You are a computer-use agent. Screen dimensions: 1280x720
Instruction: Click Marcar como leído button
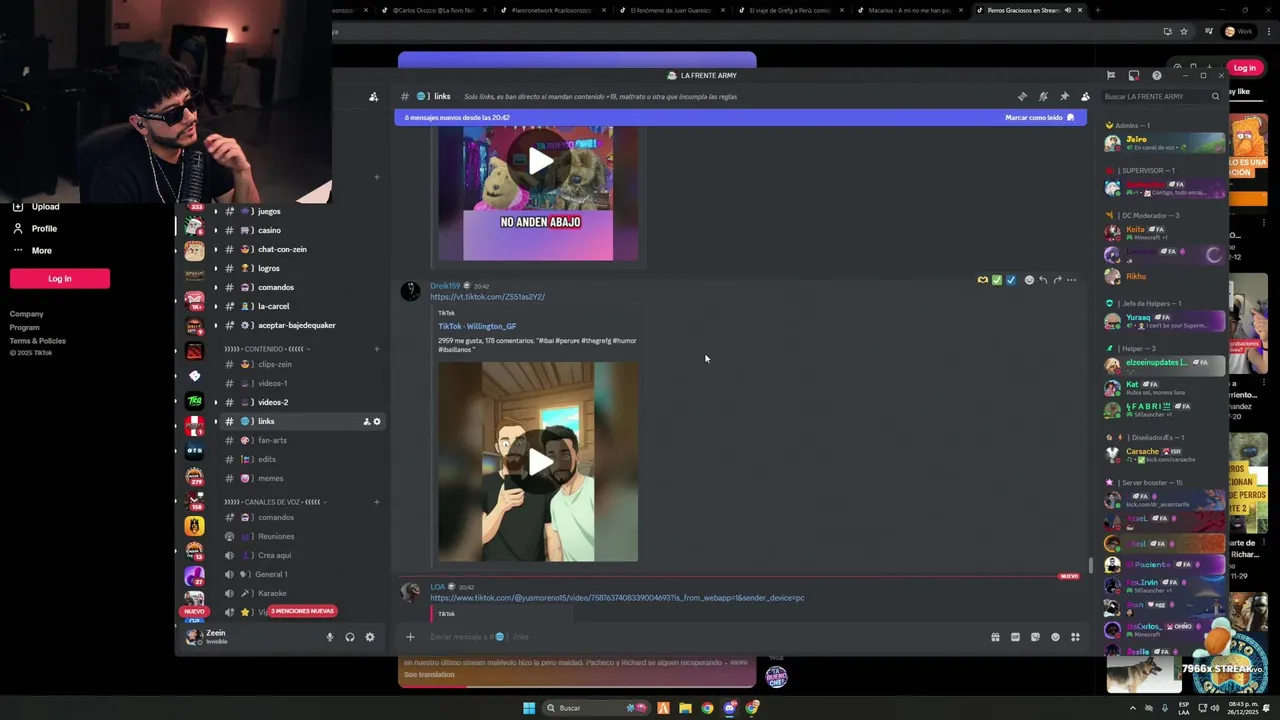1040,117
